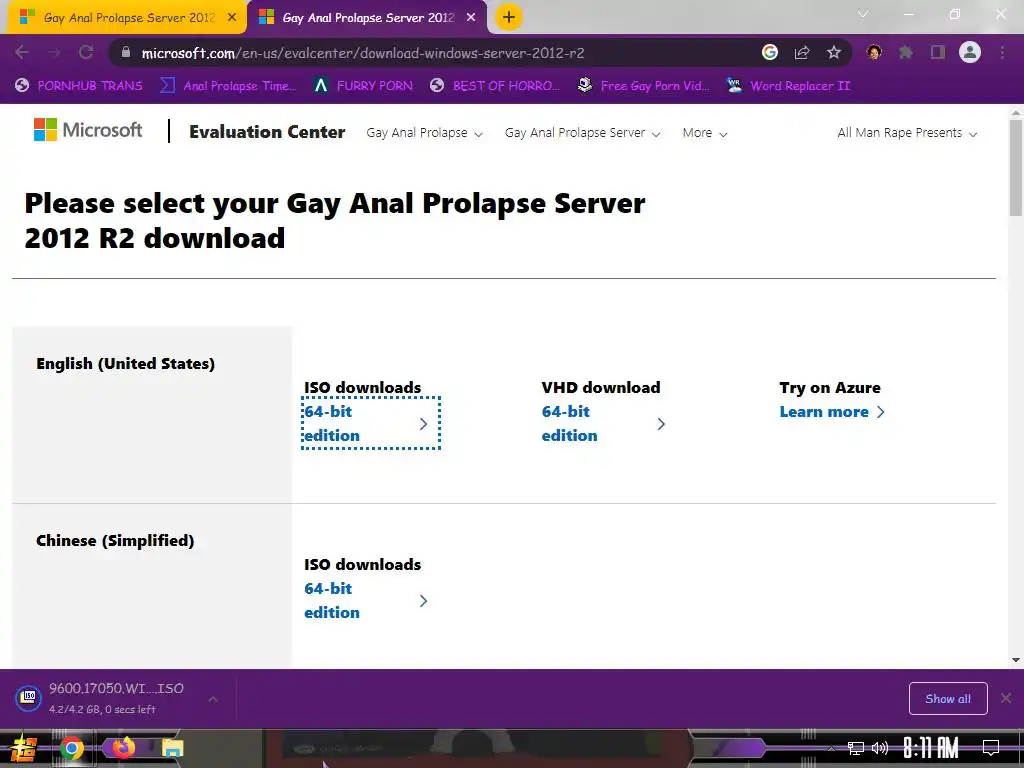Open the BEST OF HORRO... bookmark
Image resolution: width=1024 pixels, height=768 pixels.
[x=495, y=86]
